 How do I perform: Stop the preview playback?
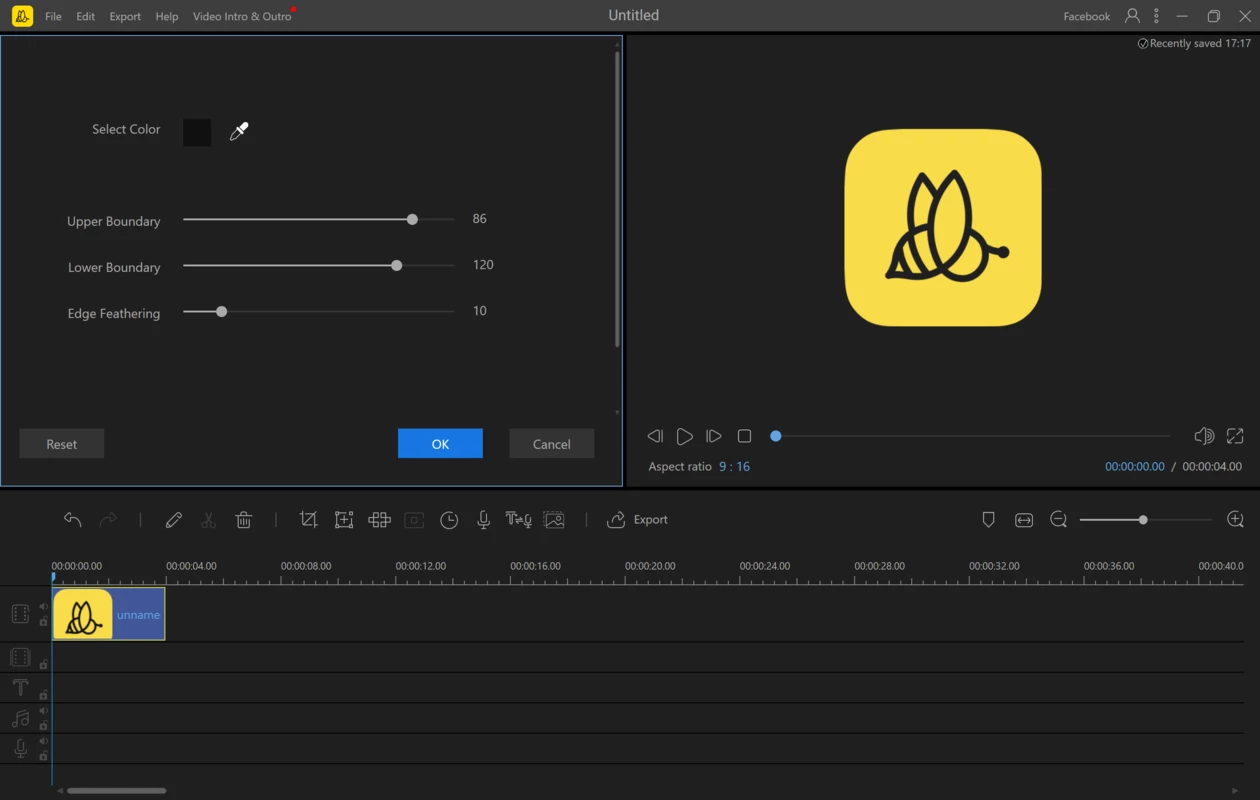point(744,436)
